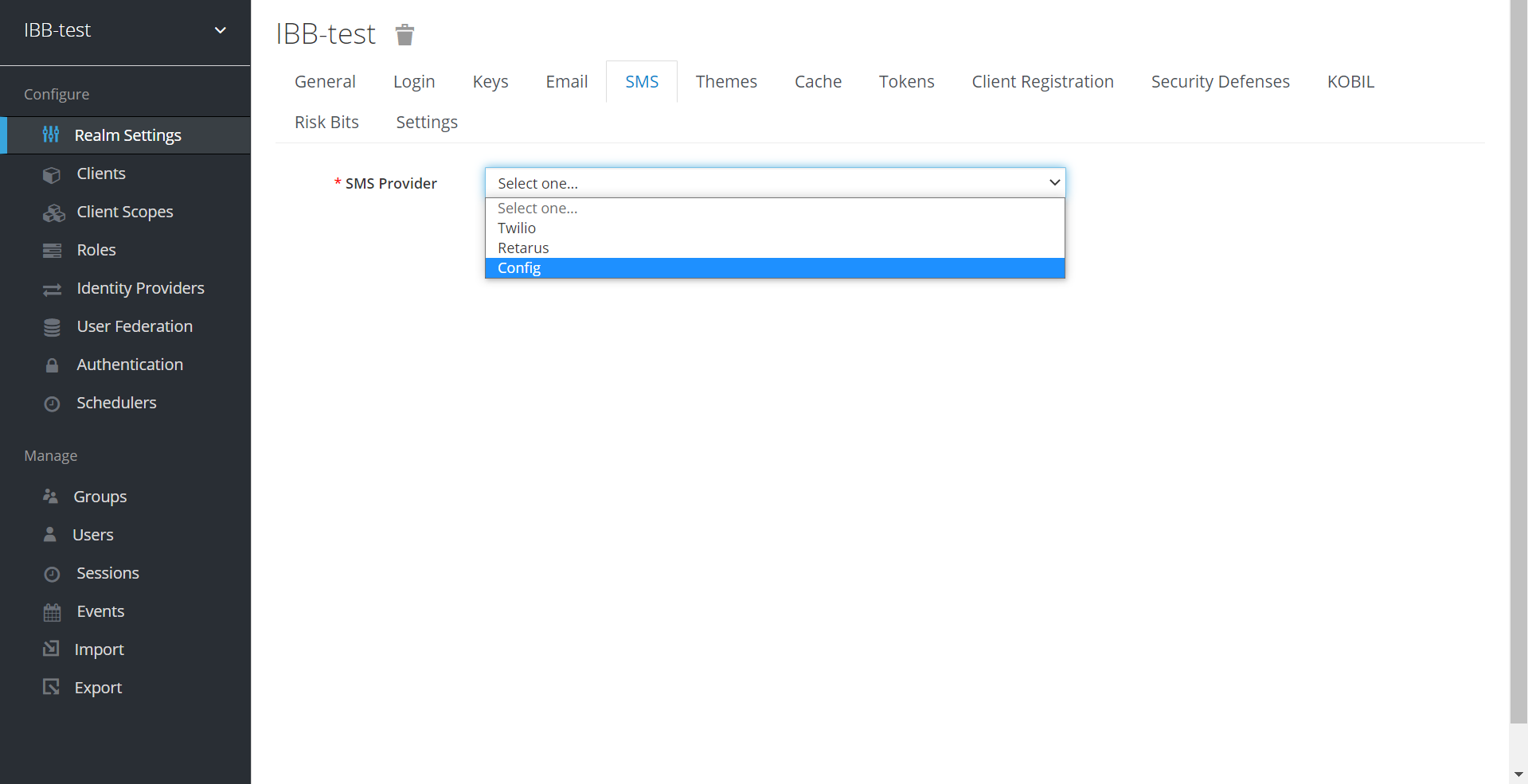The width and height of the screenshot is (1528, 784).
Task: Open the Risk Bits tab
Action: point(326,122)
